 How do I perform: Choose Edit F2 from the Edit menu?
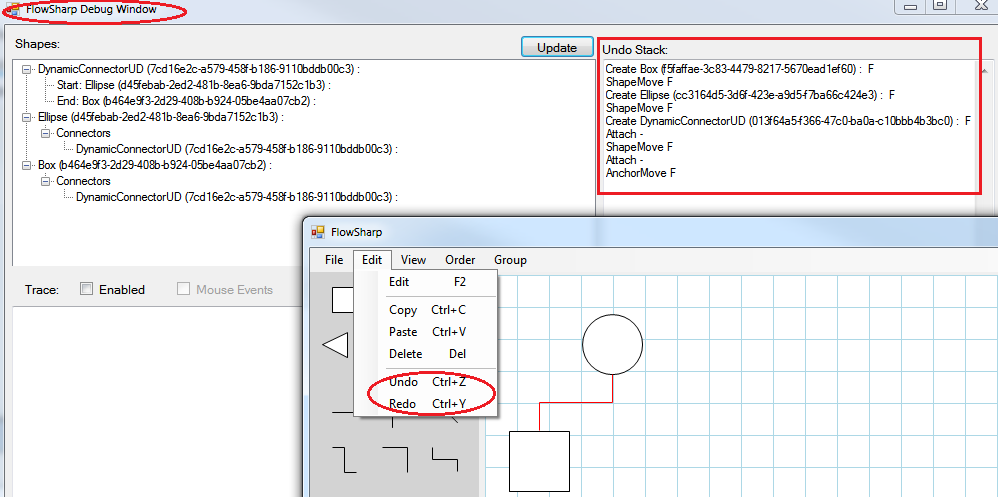(426, 282)
